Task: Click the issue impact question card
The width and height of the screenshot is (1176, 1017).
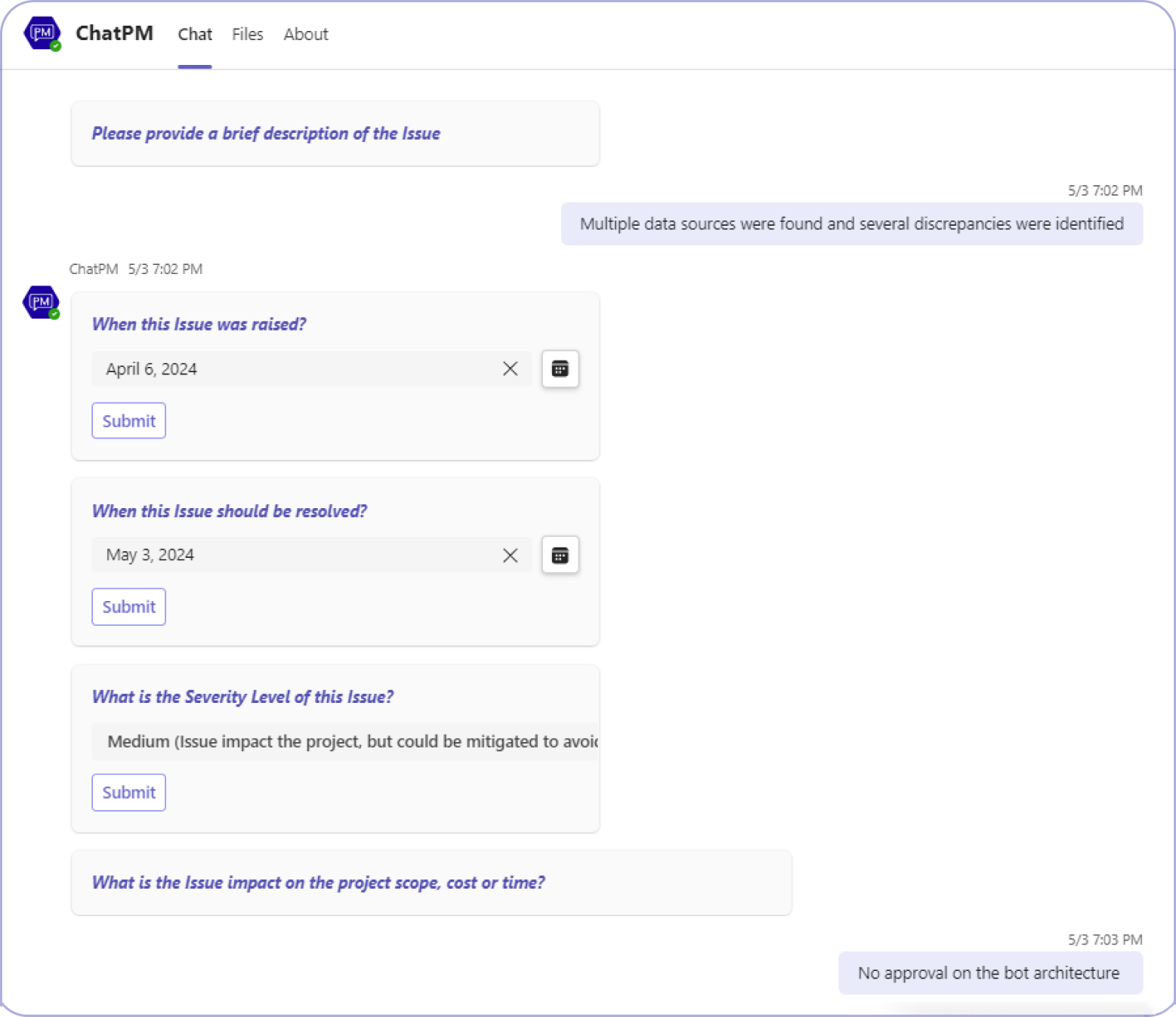Action: point(431,882)
